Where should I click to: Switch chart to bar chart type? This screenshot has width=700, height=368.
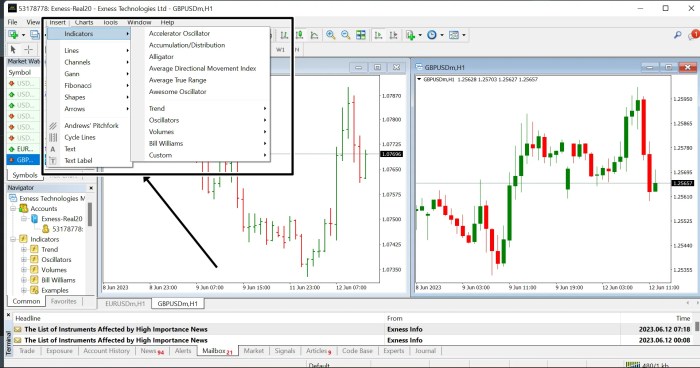tap(284, 35)
